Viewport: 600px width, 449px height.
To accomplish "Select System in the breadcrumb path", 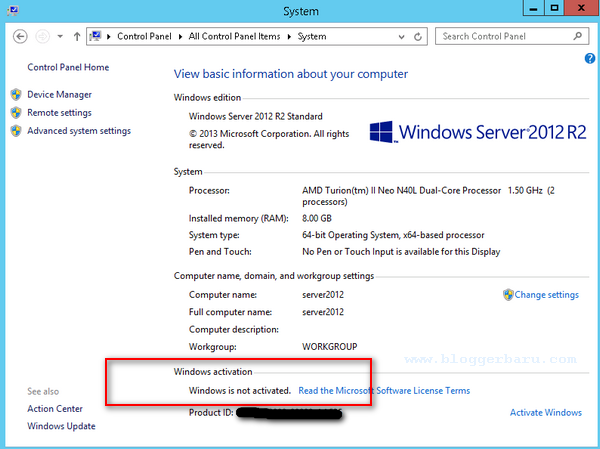I will click(312, 36).
